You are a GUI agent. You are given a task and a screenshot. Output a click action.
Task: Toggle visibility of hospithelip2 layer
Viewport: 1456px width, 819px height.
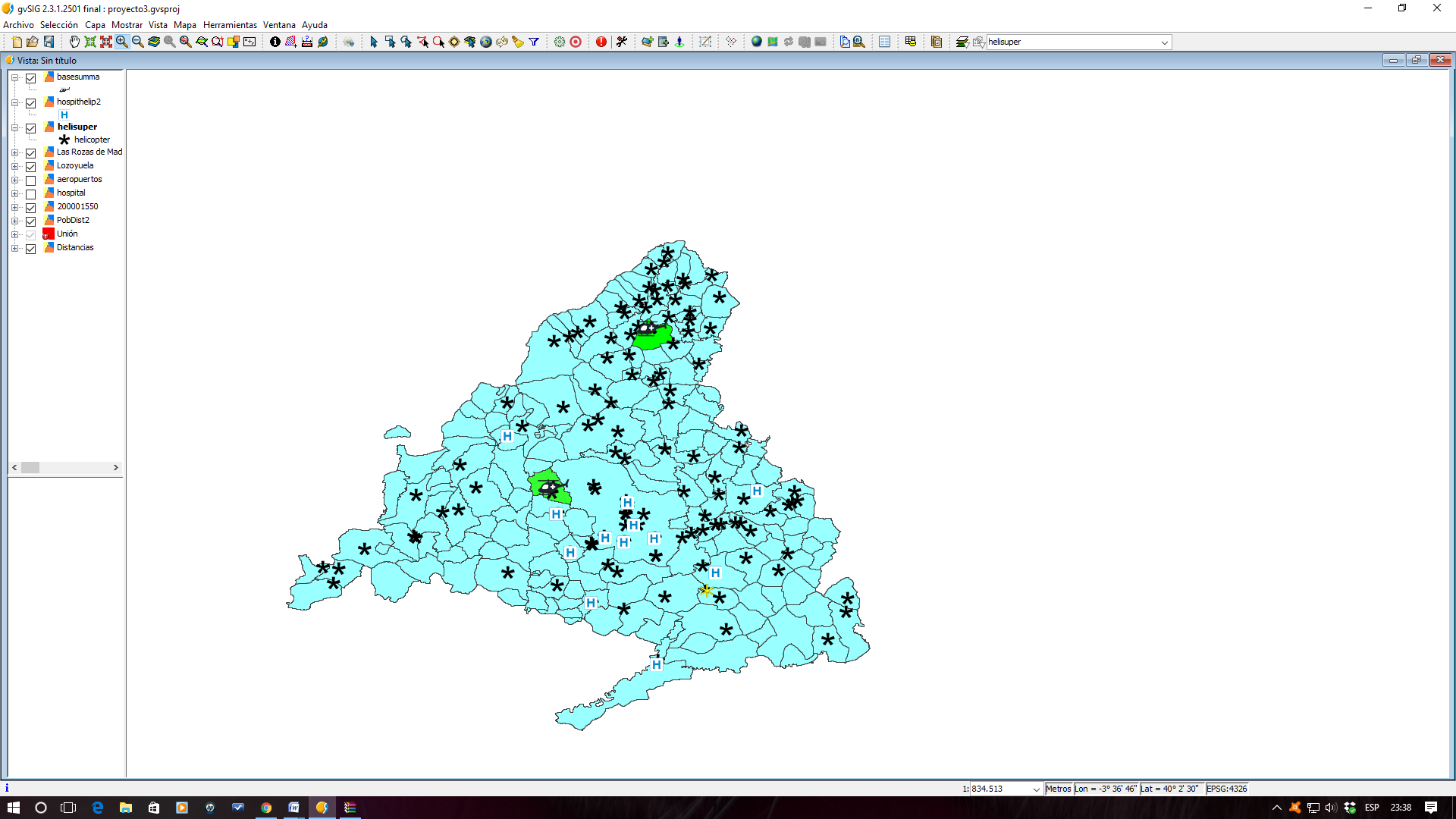point(31,103)
